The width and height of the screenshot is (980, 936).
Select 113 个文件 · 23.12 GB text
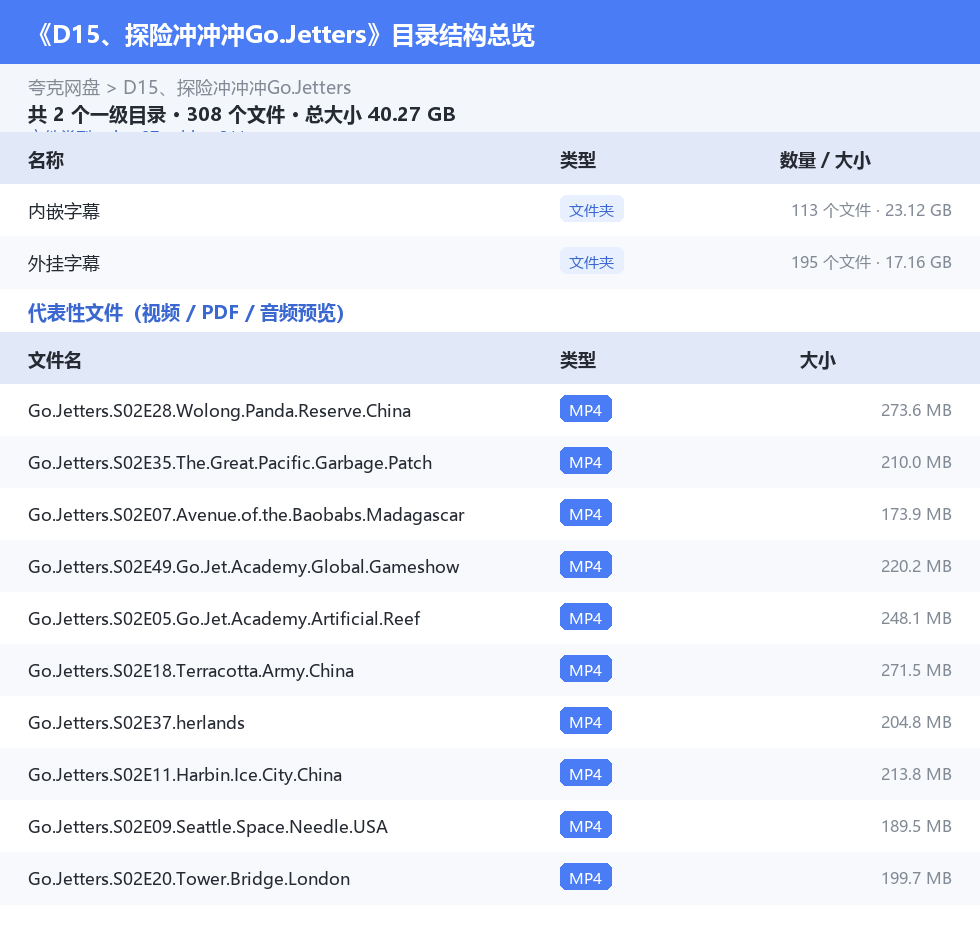(x=871, y=211)
